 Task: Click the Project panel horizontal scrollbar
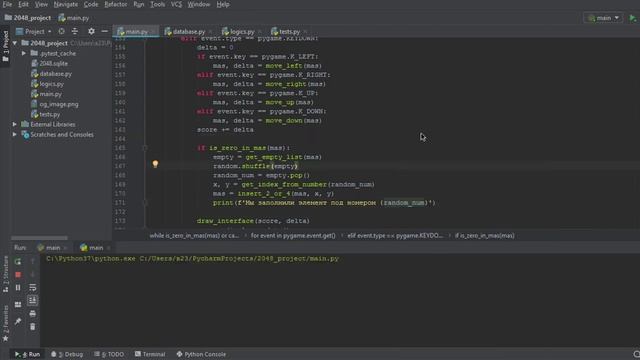point(39,238)
